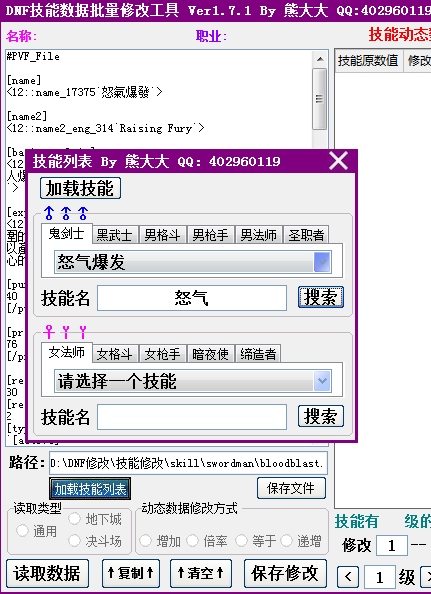Switch to the 黑武士 tab
431x594 pixels.
[115, 235]
